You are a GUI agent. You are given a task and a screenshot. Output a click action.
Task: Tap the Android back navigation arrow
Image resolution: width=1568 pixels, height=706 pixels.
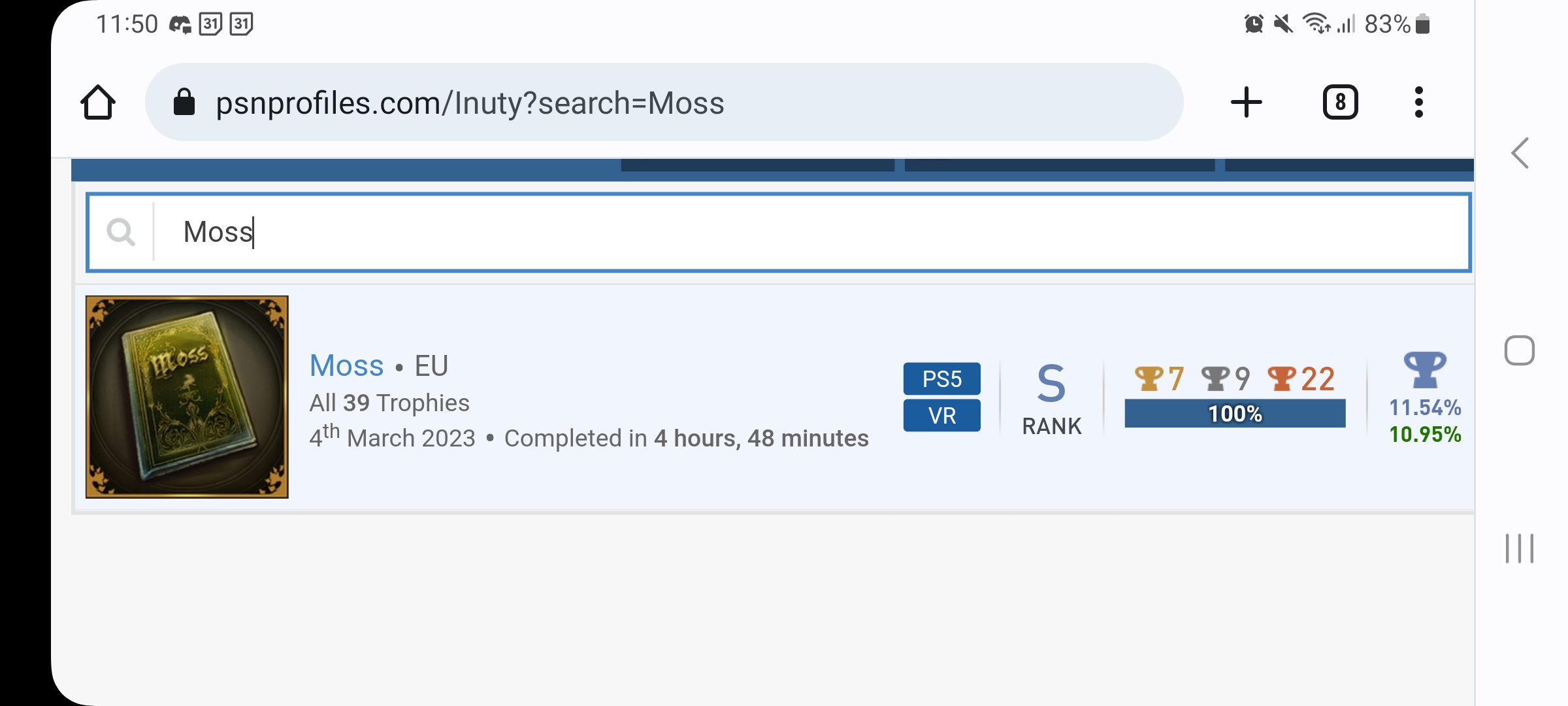1520,154
